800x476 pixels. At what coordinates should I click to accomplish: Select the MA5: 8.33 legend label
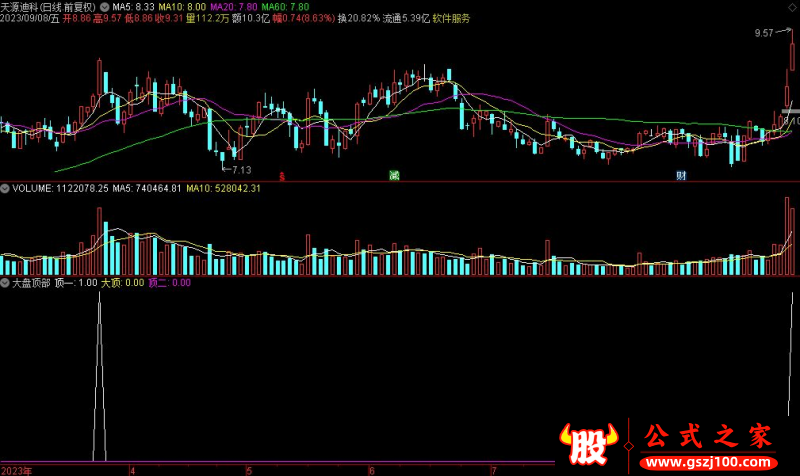click(133, 6)
